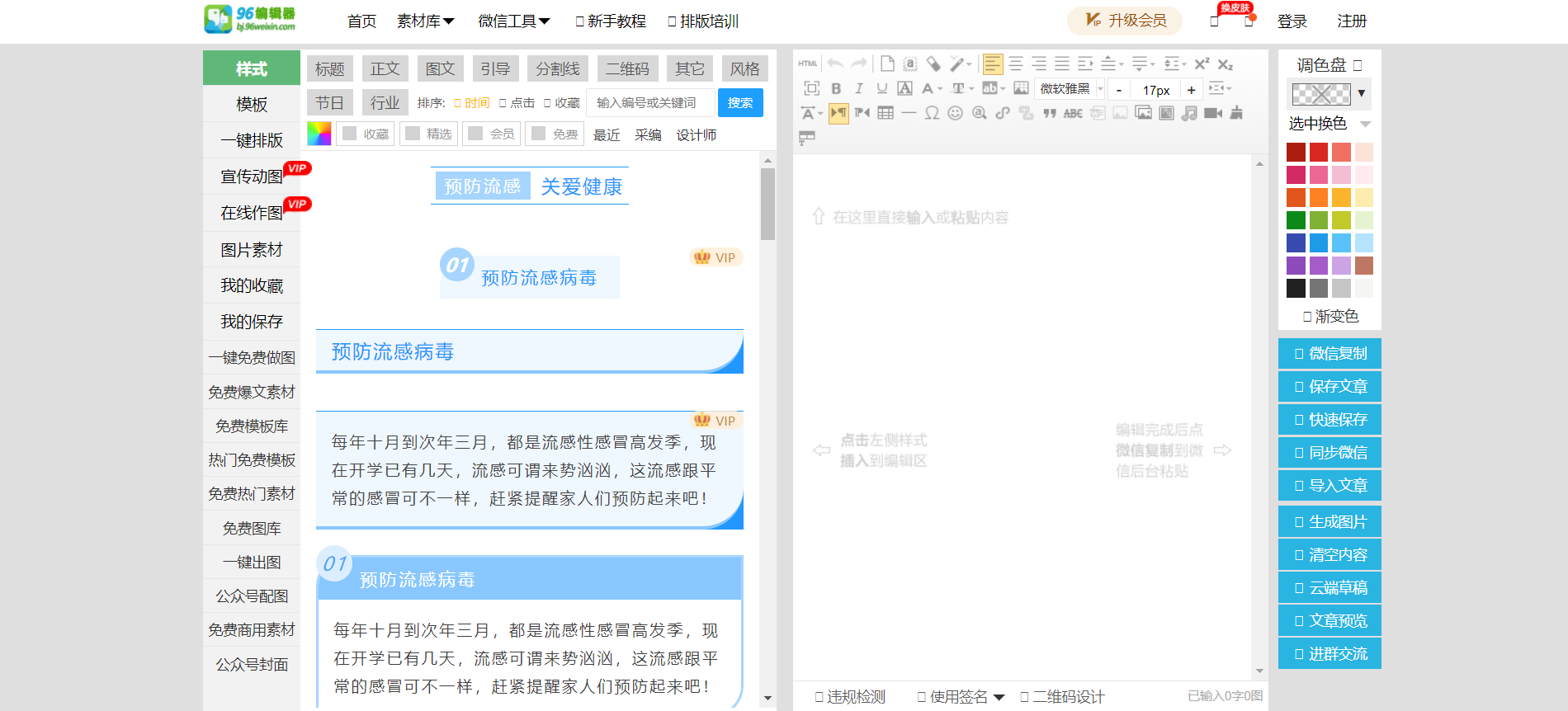This screenshot has height=711, width=1568.
Task: Apply superscript formatting
Action: point(1202,64)
